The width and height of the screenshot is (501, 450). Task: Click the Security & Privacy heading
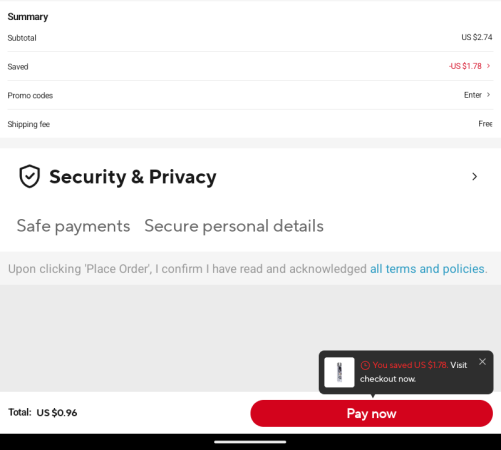(x=133, y=177)
